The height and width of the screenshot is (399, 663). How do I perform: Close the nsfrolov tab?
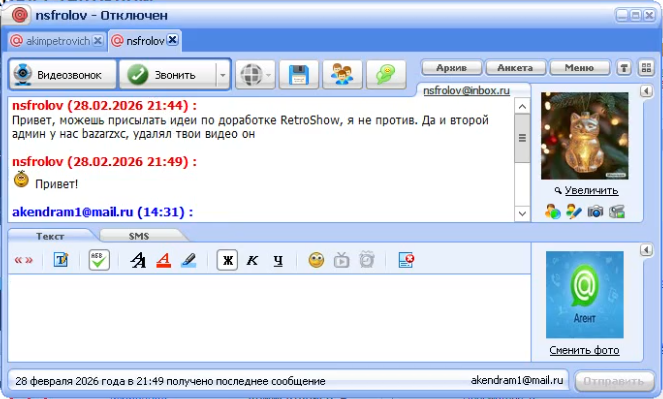click(173, 40)
